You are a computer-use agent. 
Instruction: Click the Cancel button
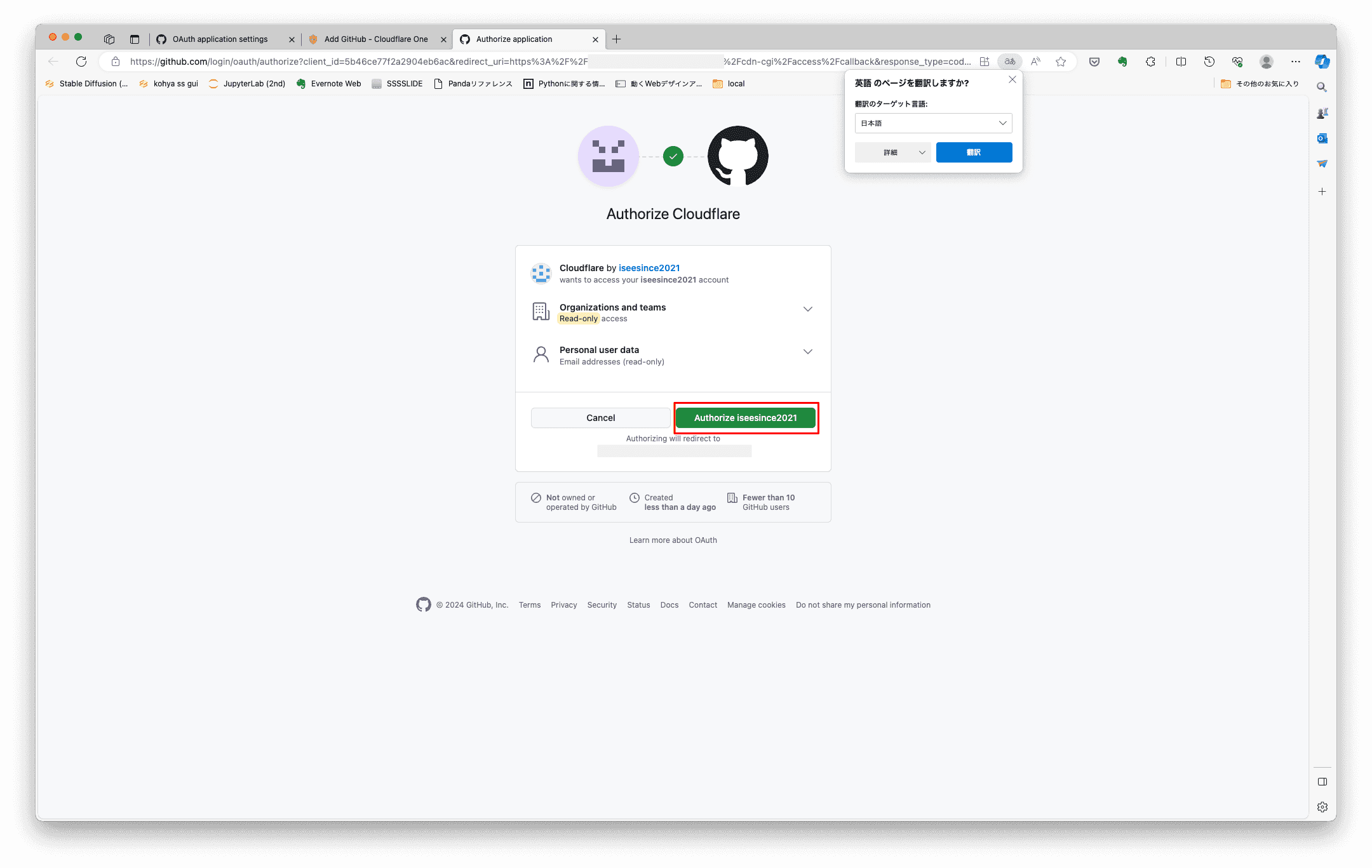click(600, 418)
